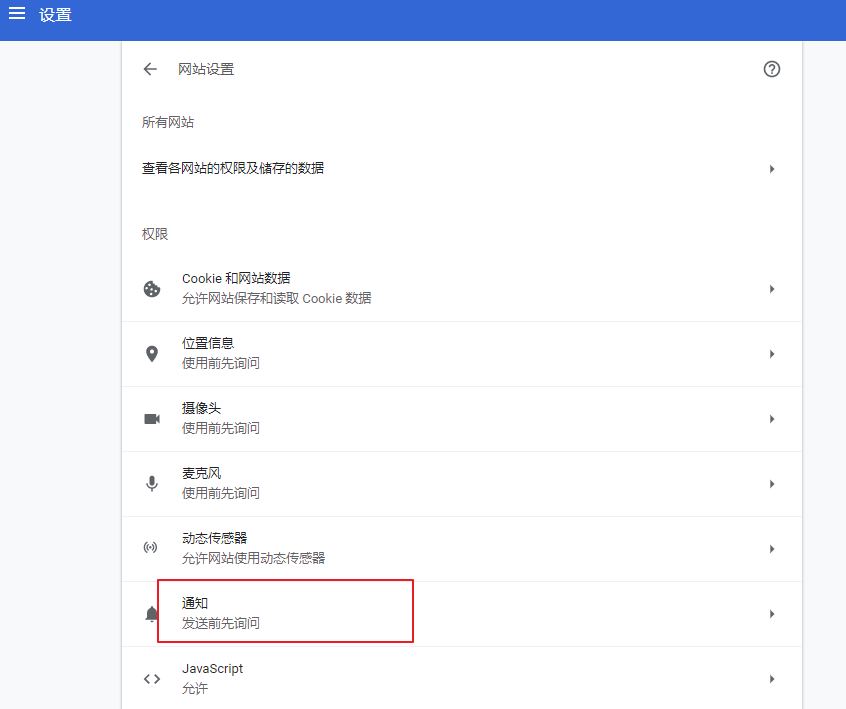
Task: Select the 摄像头 camera icon
Action: click(x=151, y=419)
